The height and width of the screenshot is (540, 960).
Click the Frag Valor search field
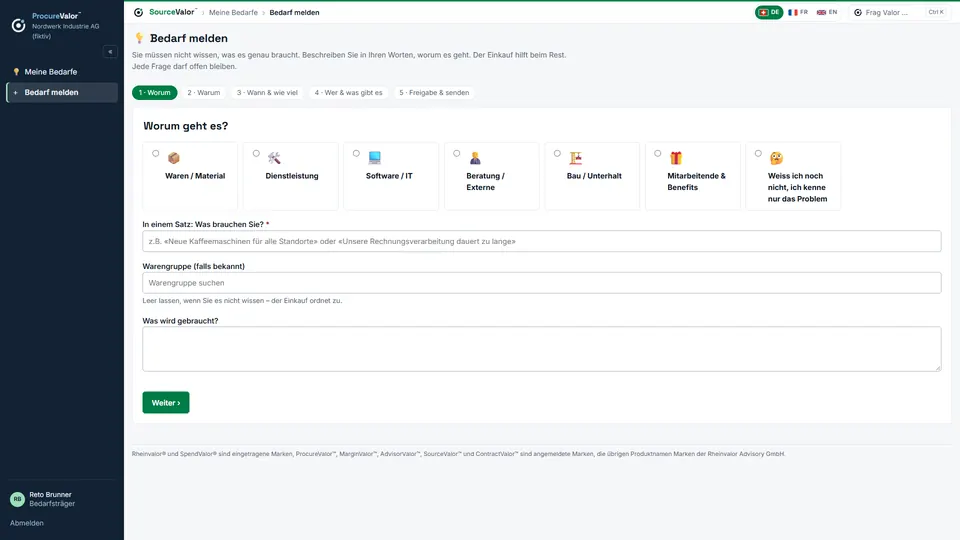[898, 12]
